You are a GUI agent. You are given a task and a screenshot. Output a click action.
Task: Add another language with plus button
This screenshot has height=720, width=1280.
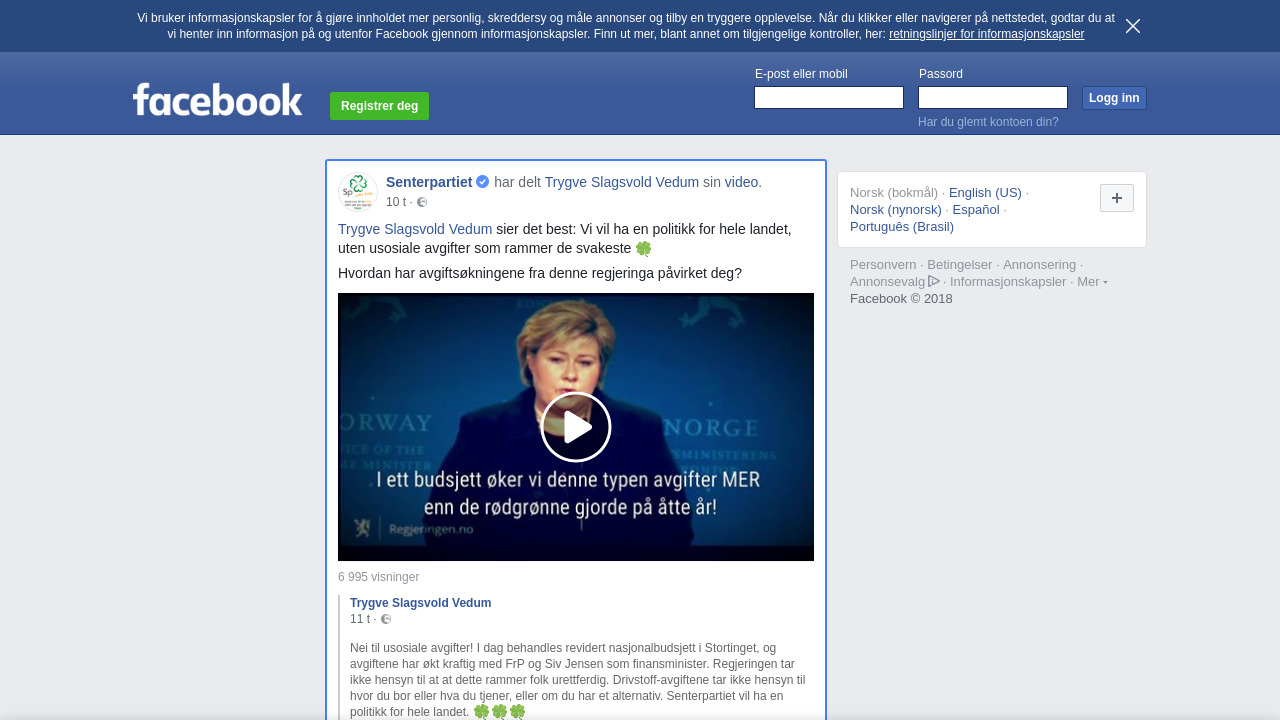[1117, 198]
